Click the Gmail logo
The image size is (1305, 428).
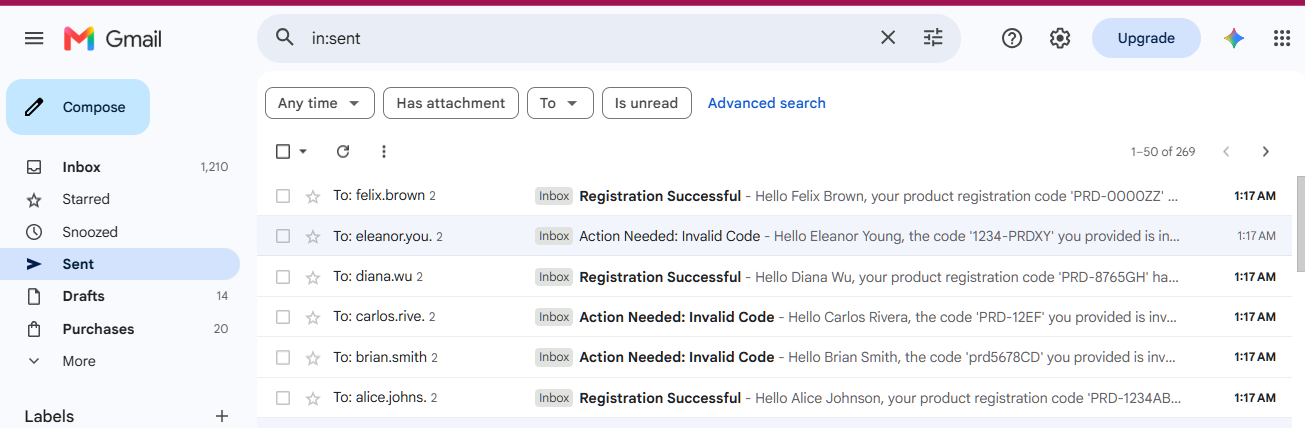pos(113,39)
